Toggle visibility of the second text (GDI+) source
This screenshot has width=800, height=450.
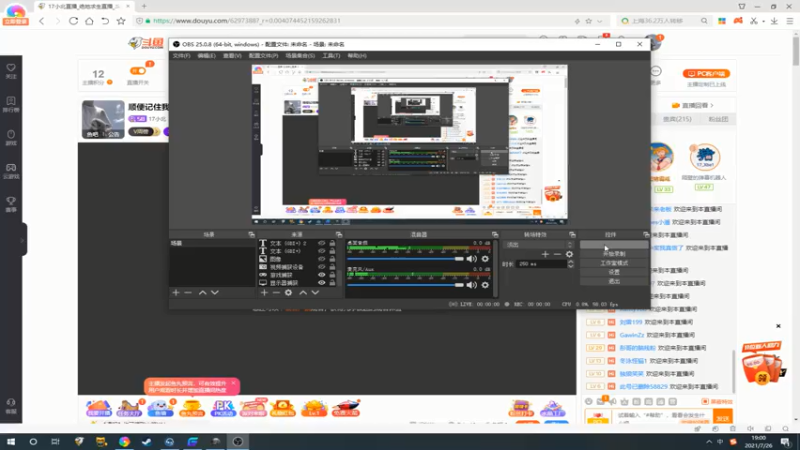321,251
